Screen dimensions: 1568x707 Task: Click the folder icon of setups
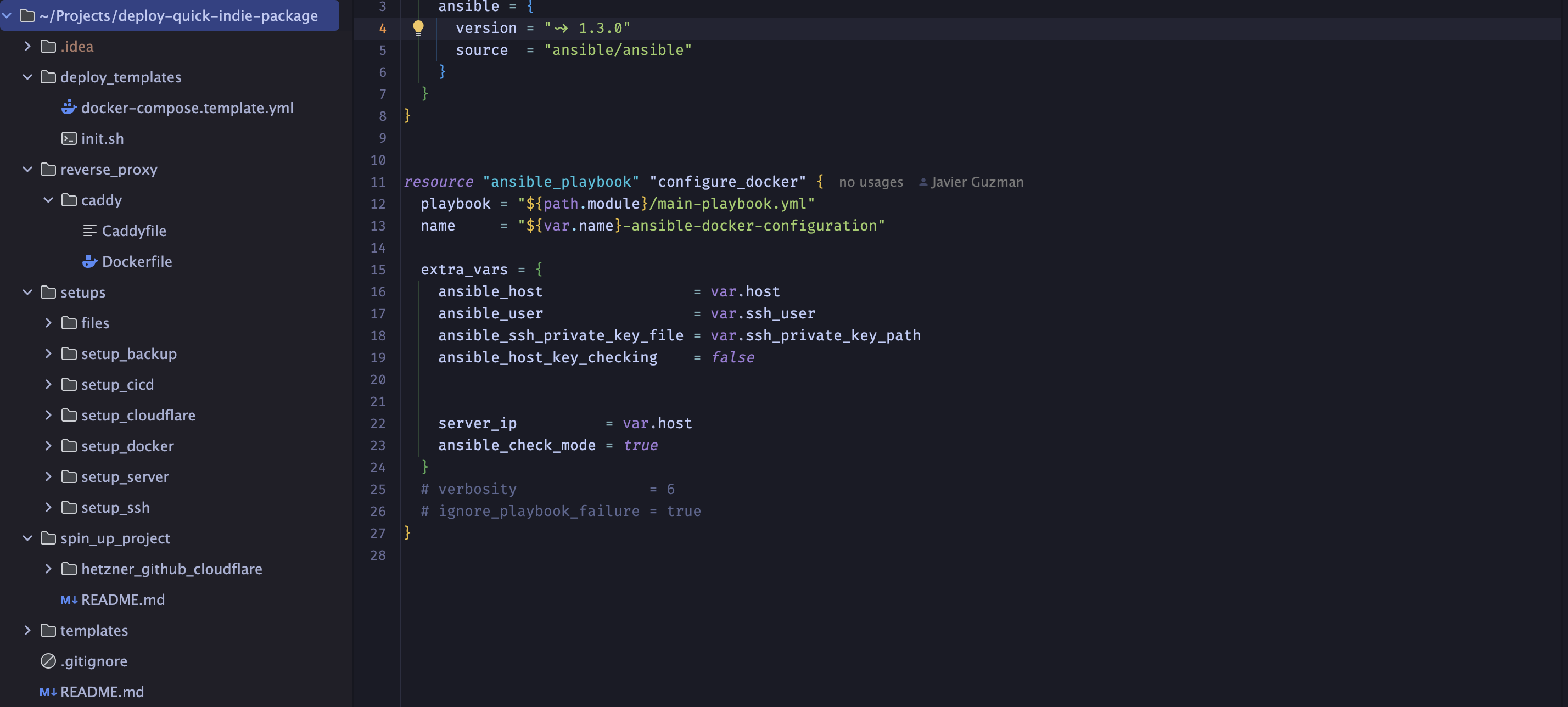click(48, 292)
